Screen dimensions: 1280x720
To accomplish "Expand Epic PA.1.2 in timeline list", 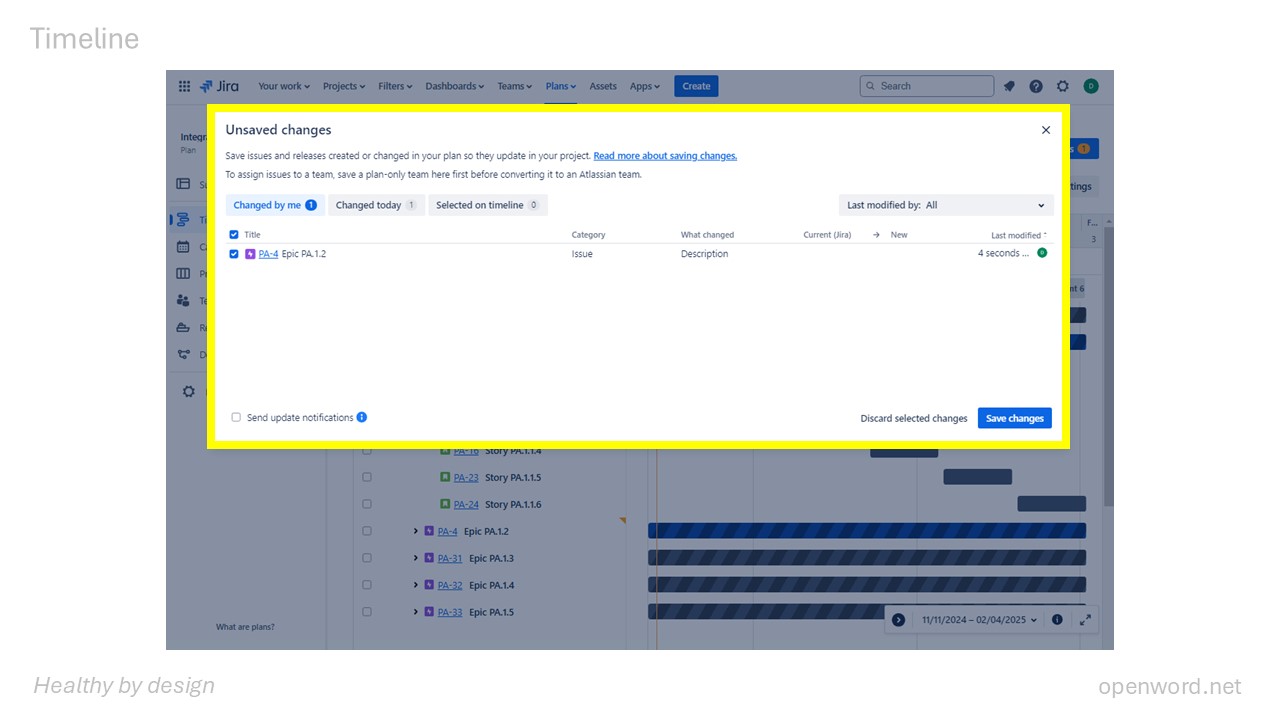I will point(416,531).
